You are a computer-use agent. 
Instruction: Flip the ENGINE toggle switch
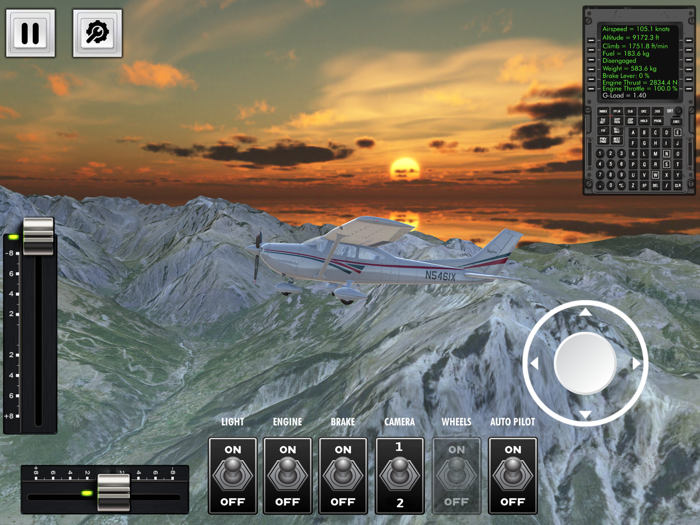(x=288, y=476)
